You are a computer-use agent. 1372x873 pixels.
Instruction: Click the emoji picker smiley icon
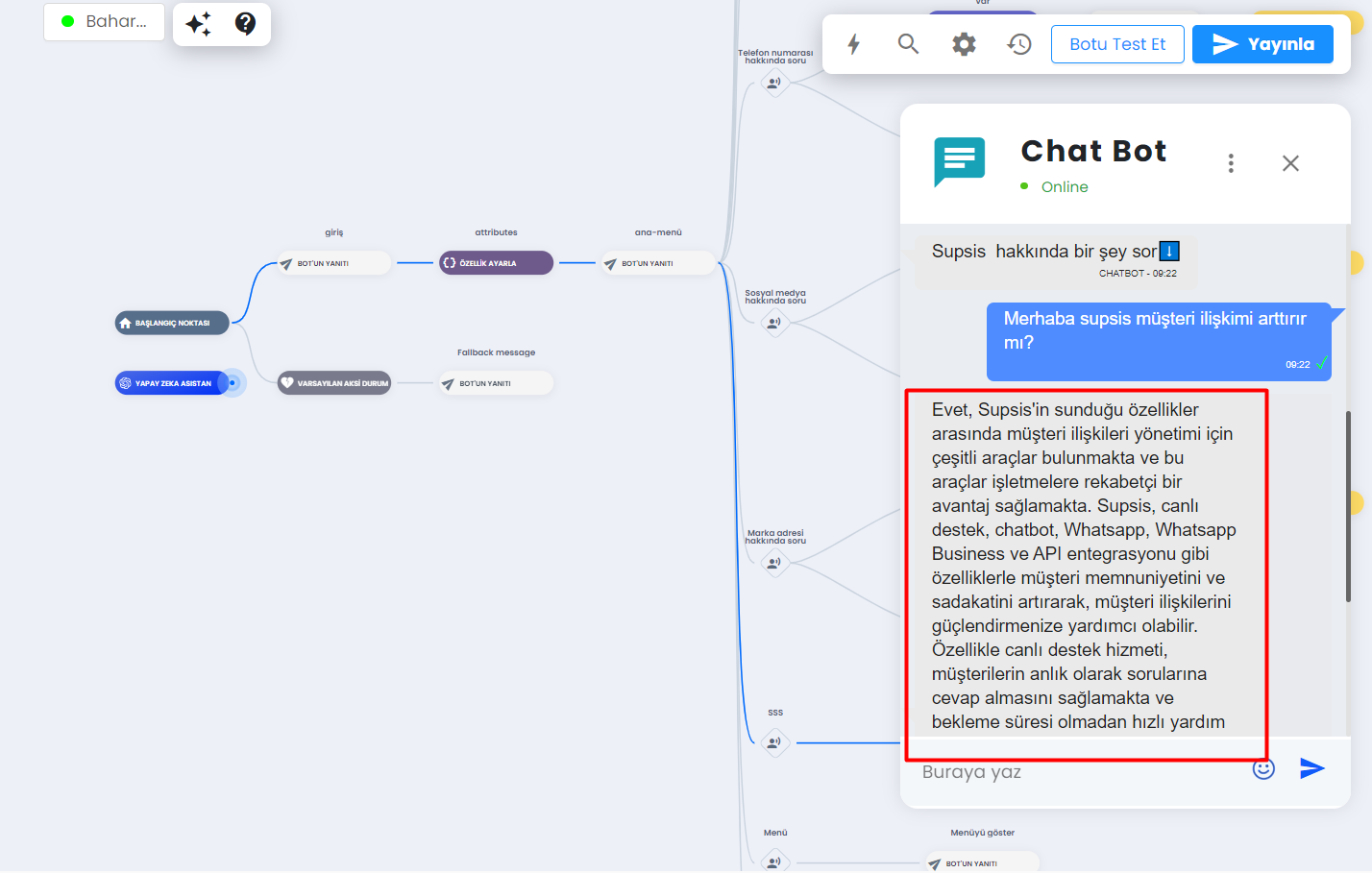[1263, 768]
